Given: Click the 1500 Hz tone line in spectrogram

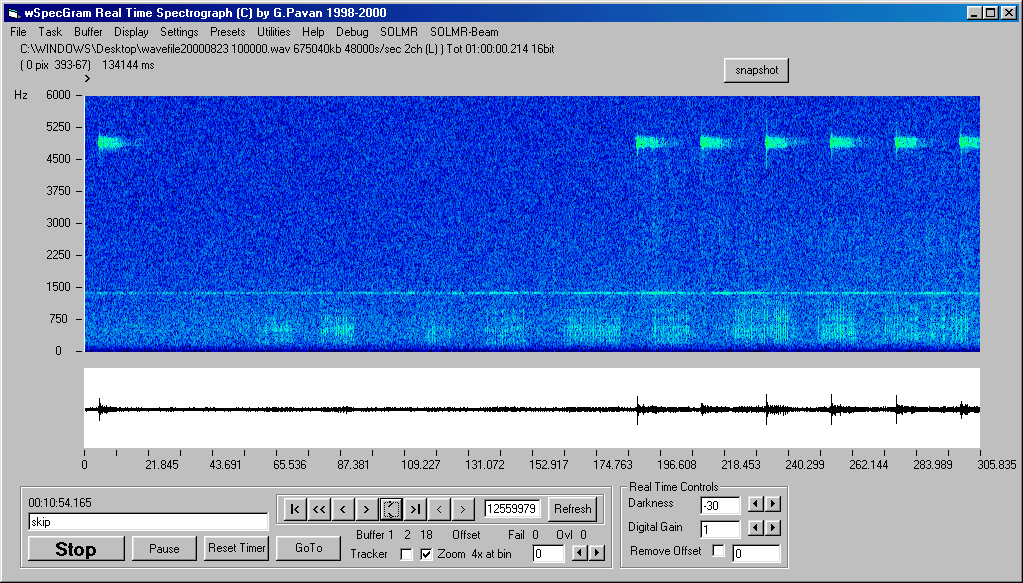Looking at the screenshot, I should [x=532, y=293].
